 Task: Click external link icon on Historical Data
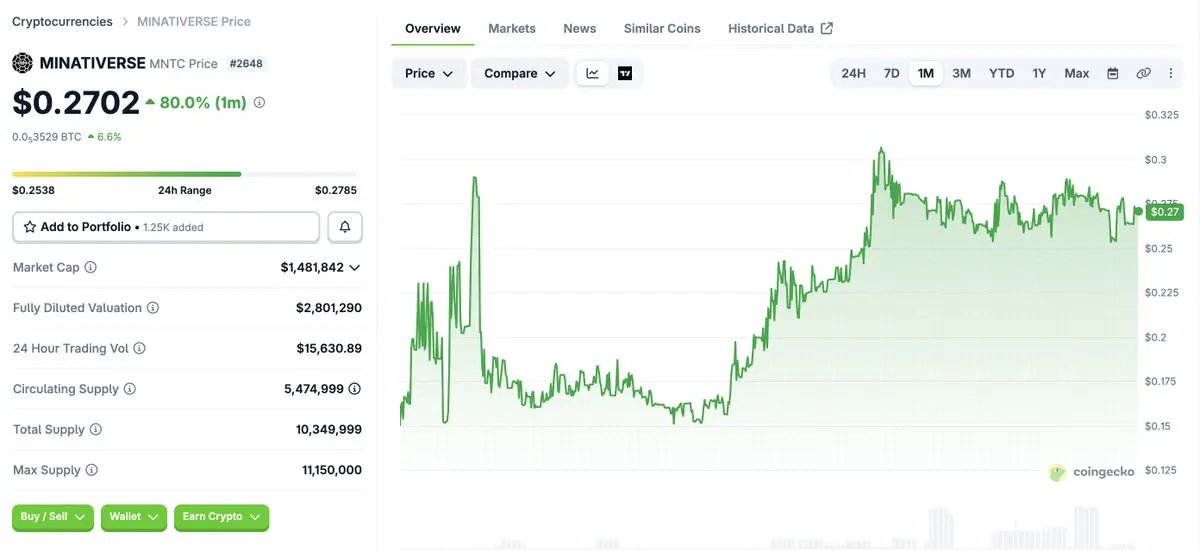point(827,28)
